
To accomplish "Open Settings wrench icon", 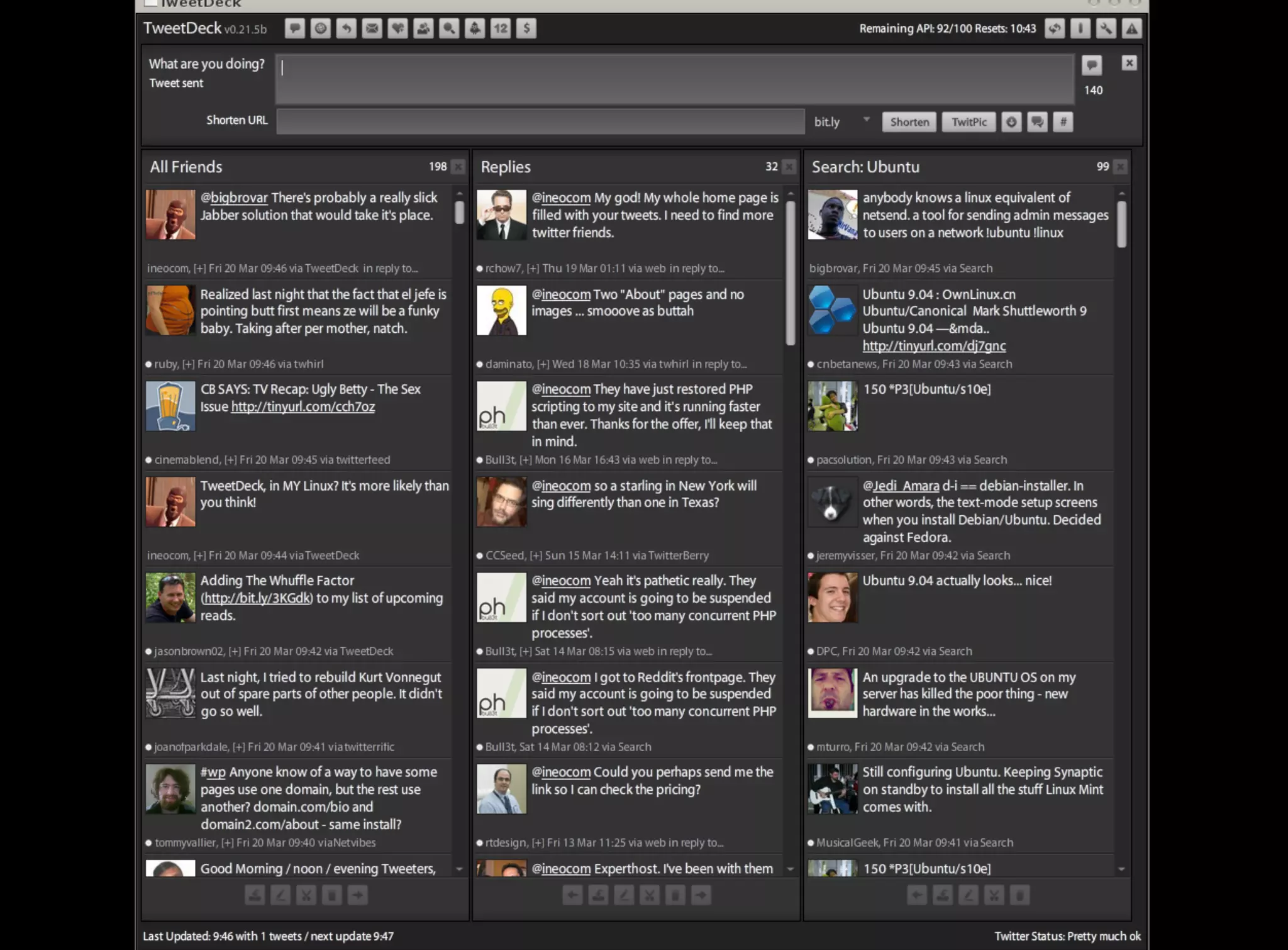I will pyautogui.click(x=1106, y=28).
